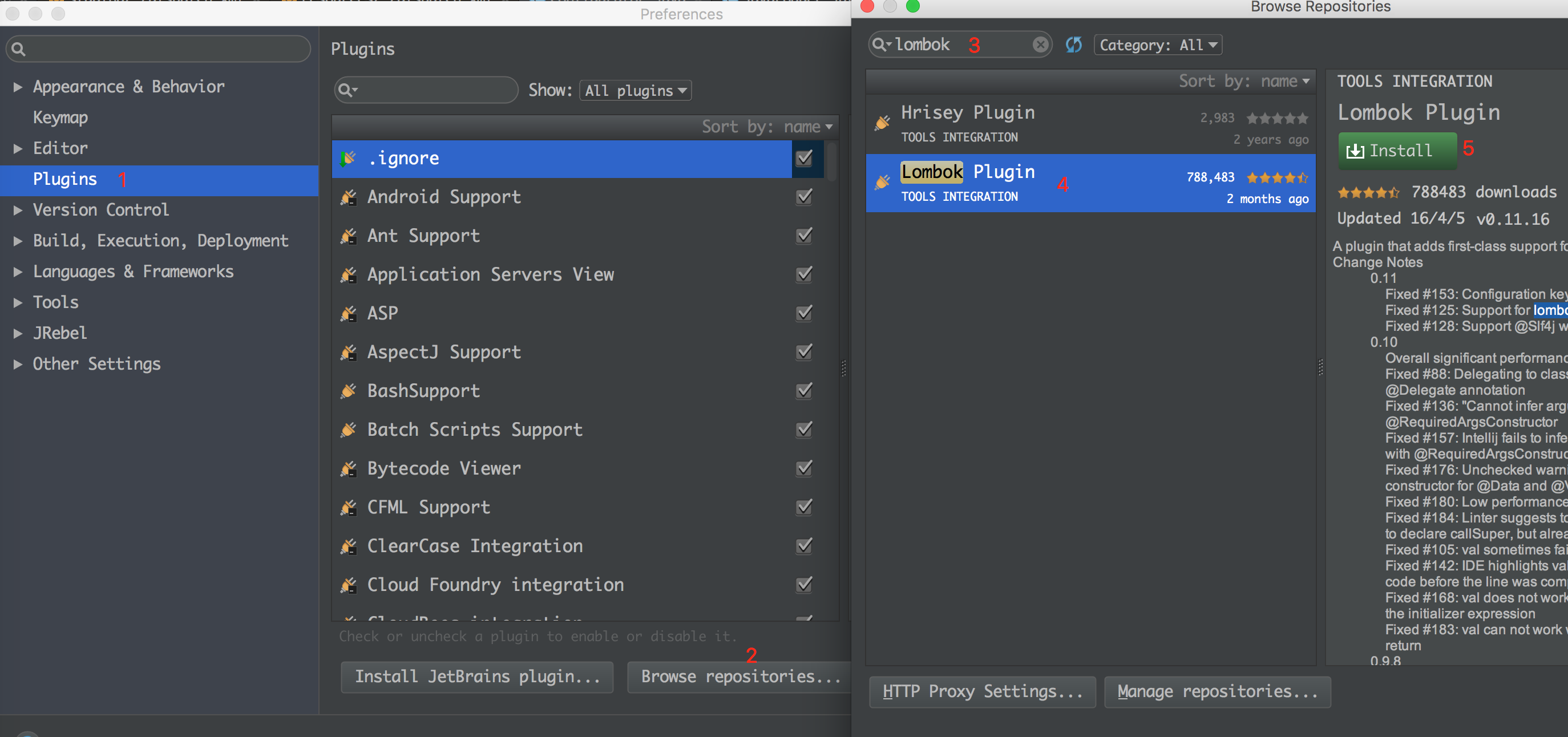Click Browse repositories button
The height and width of the screenshot is (737, 1568).
(x=739, y=677)
